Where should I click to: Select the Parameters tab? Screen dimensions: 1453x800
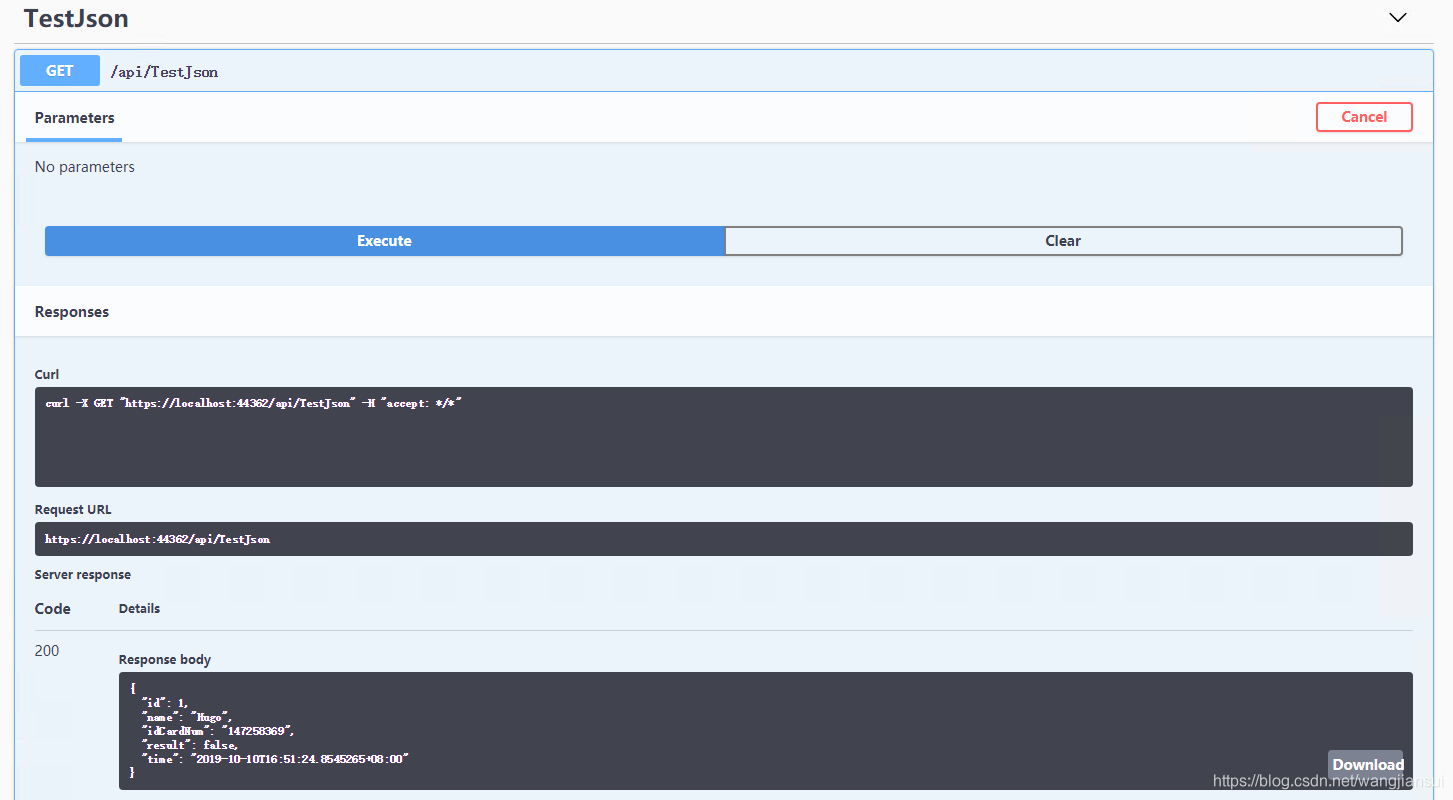[75, 118]
